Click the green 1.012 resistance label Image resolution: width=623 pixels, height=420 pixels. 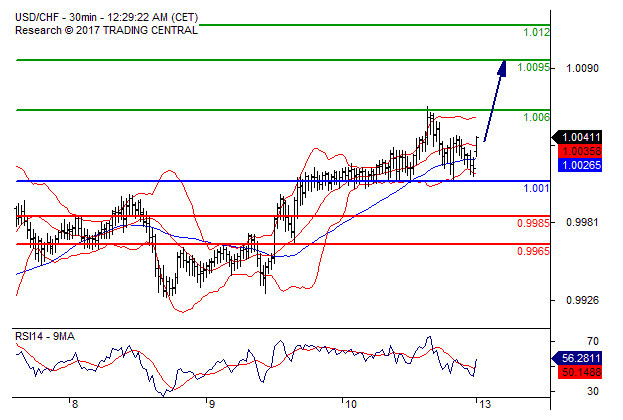[x=536, y=32]
